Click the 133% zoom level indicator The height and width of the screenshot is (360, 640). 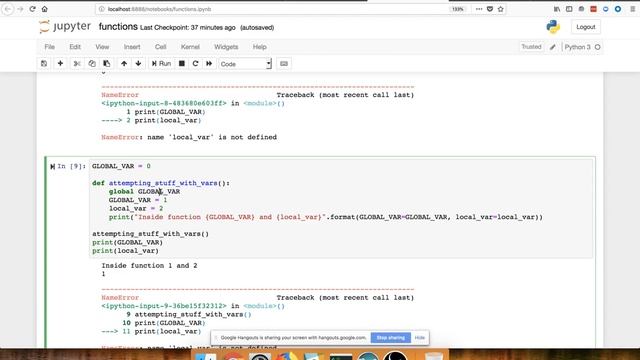[x=458, y=9]
